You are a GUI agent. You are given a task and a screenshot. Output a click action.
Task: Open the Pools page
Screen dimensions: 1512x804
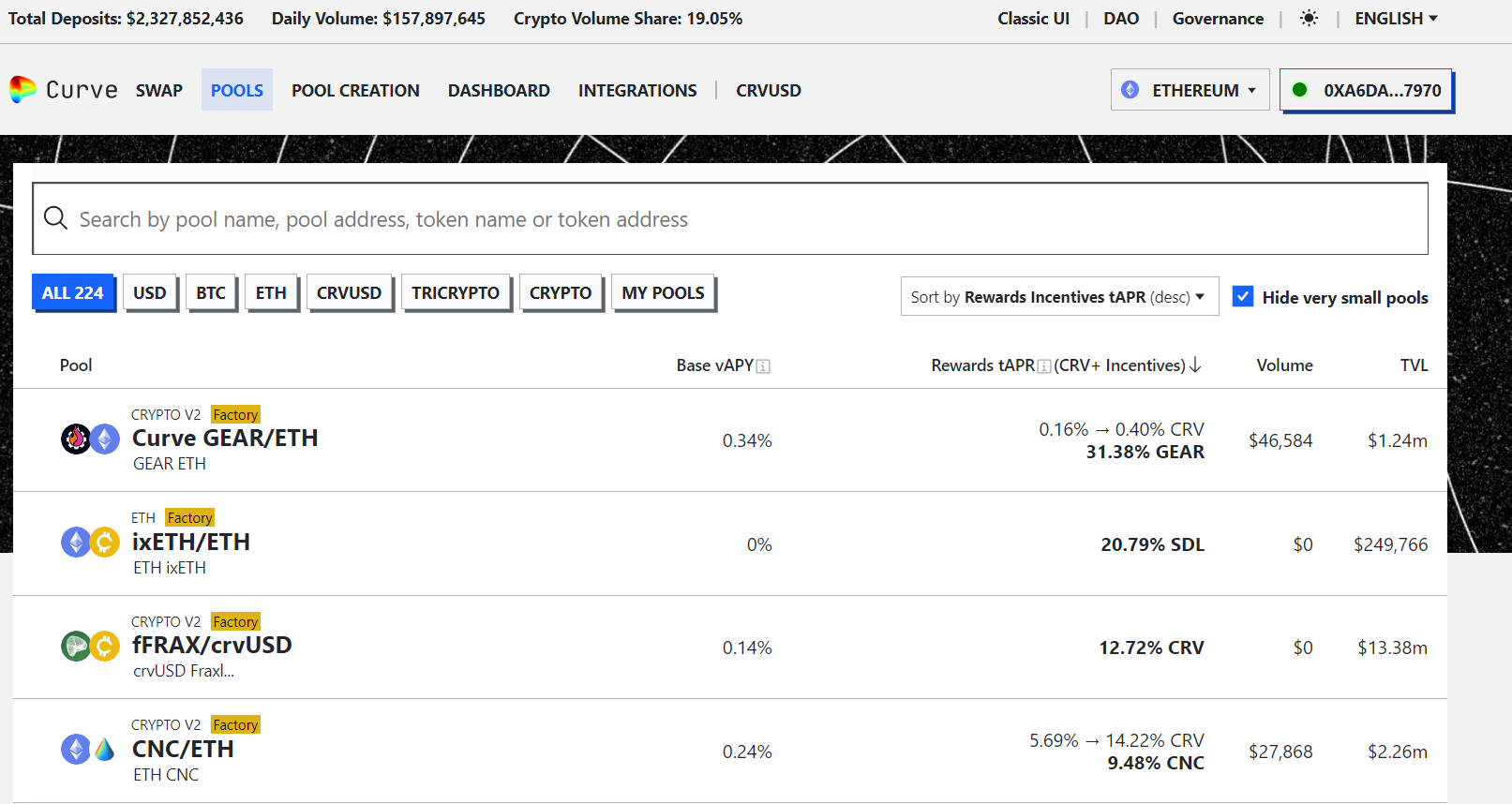[237, 90]
